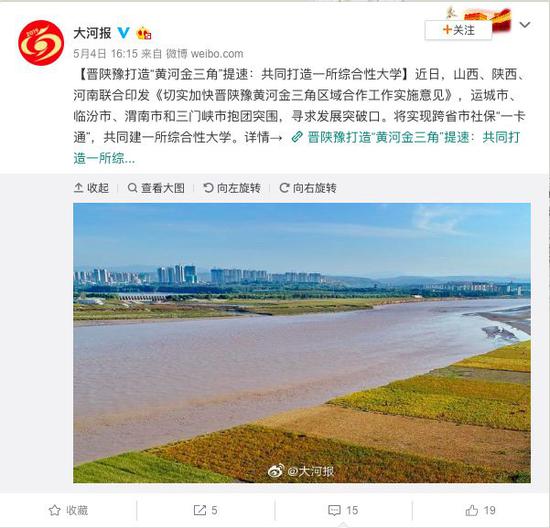The width and height of the screenshot is (550, 528).
Task: Open the 大河报 profile avatar
Action: coord(41,43)
